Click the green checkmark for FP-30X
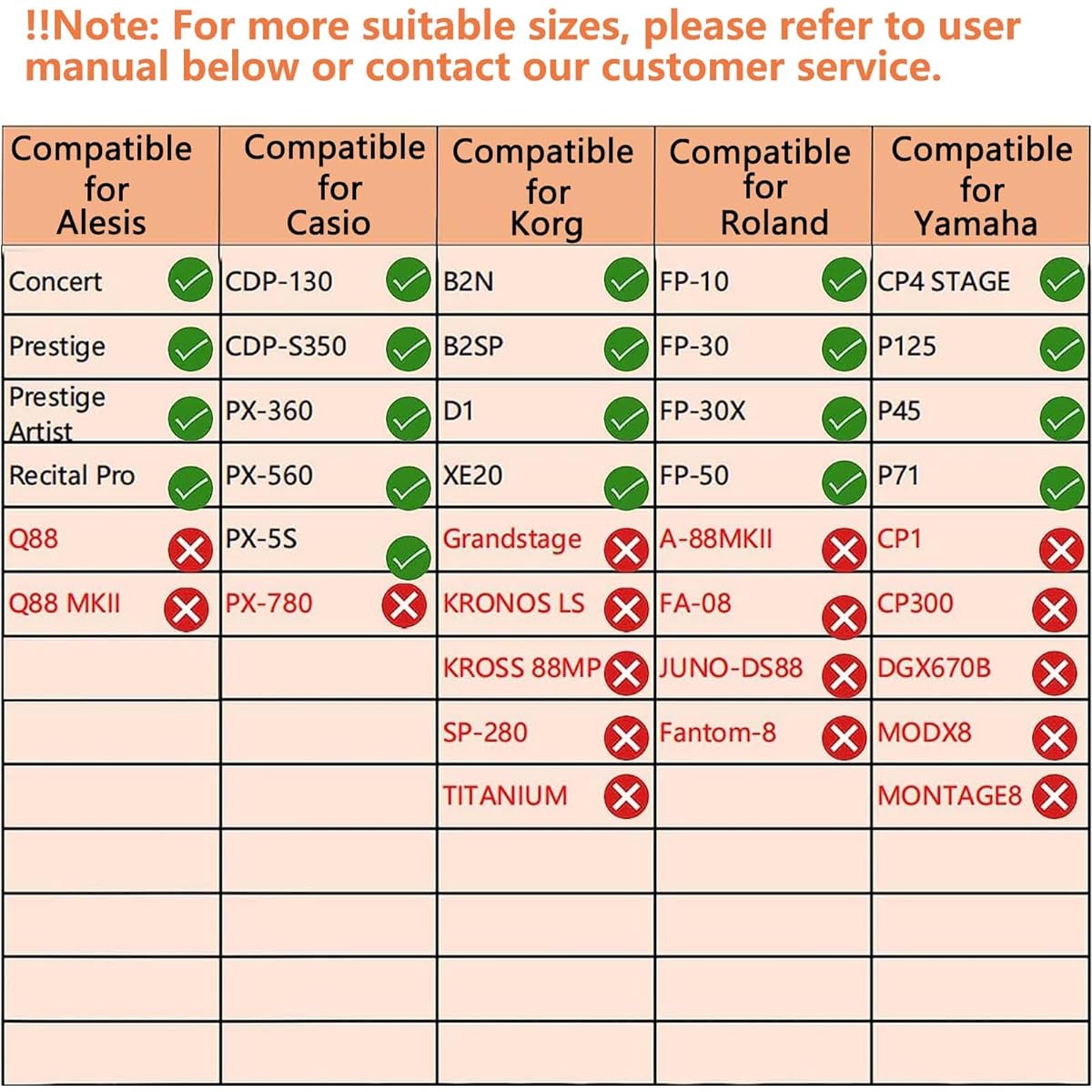Screen dimensions: 1092x1092 pos(844,418)
